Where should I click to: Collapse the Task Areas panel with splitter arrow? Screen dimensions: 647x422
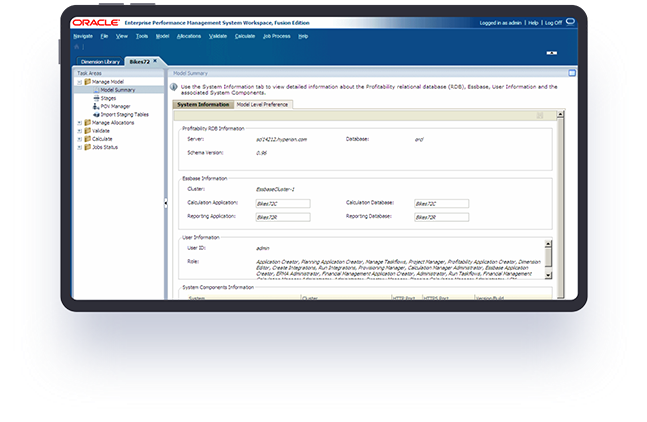166,203
